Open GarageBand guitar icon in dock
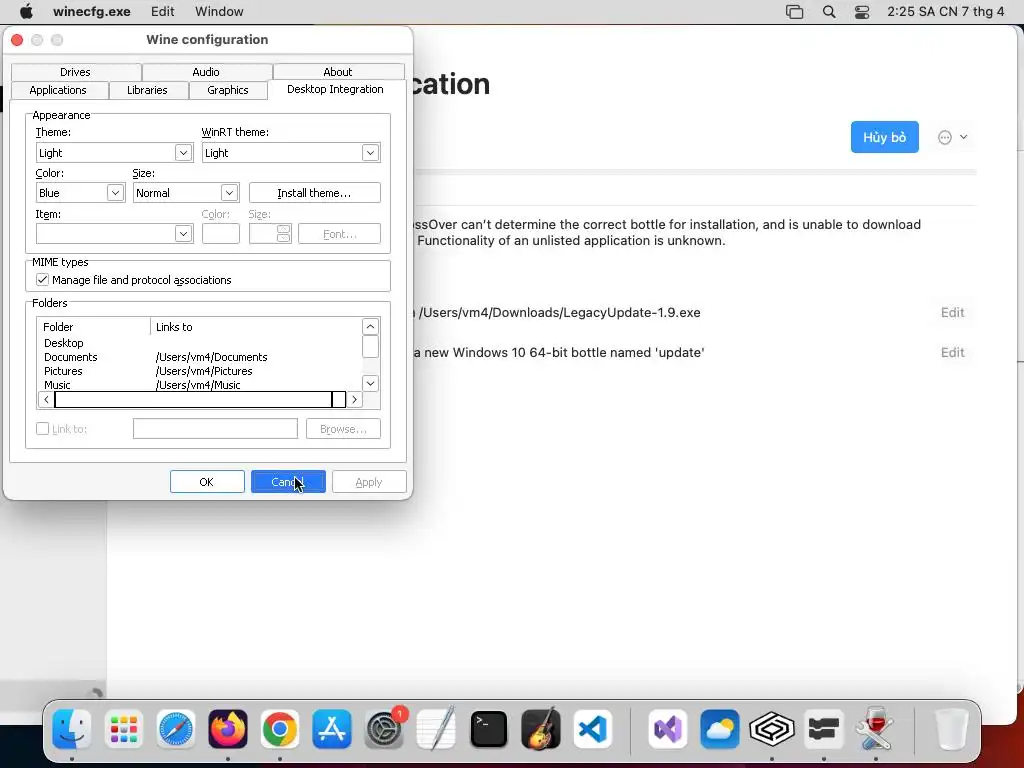1024x768 pixels. coord(541,729)
